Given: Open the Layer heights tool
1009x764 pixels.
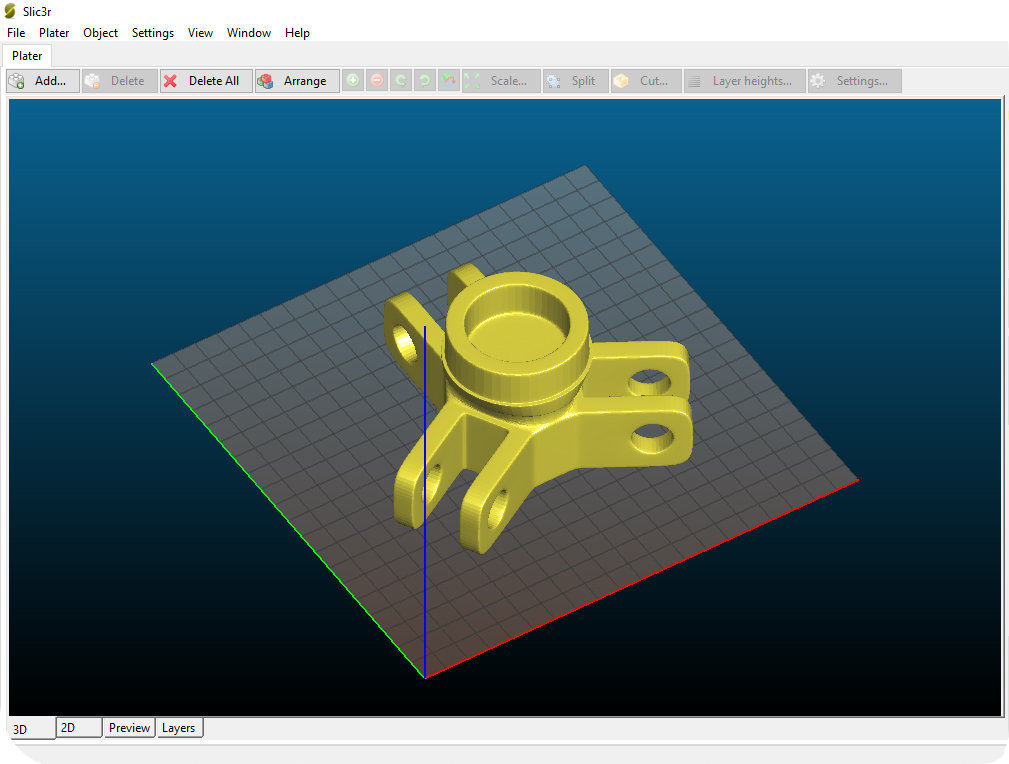Looking at the screenshot, I should 744,81.
